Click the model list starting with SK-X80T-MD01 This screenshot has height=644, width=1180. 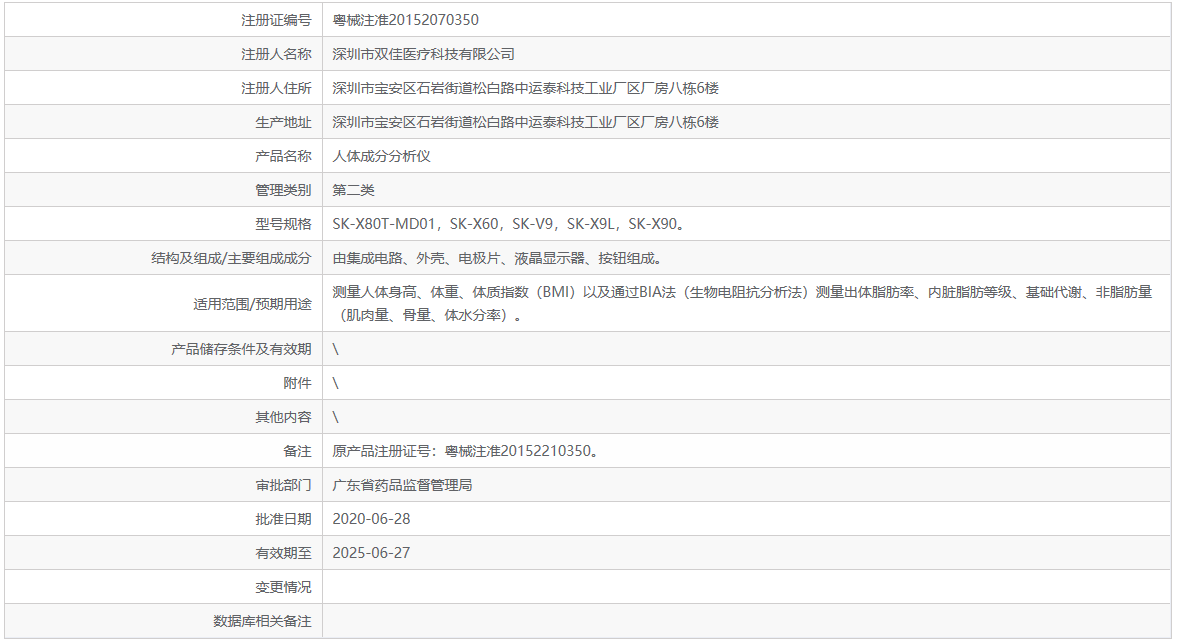pyautogui.click(x=500, y=224)
